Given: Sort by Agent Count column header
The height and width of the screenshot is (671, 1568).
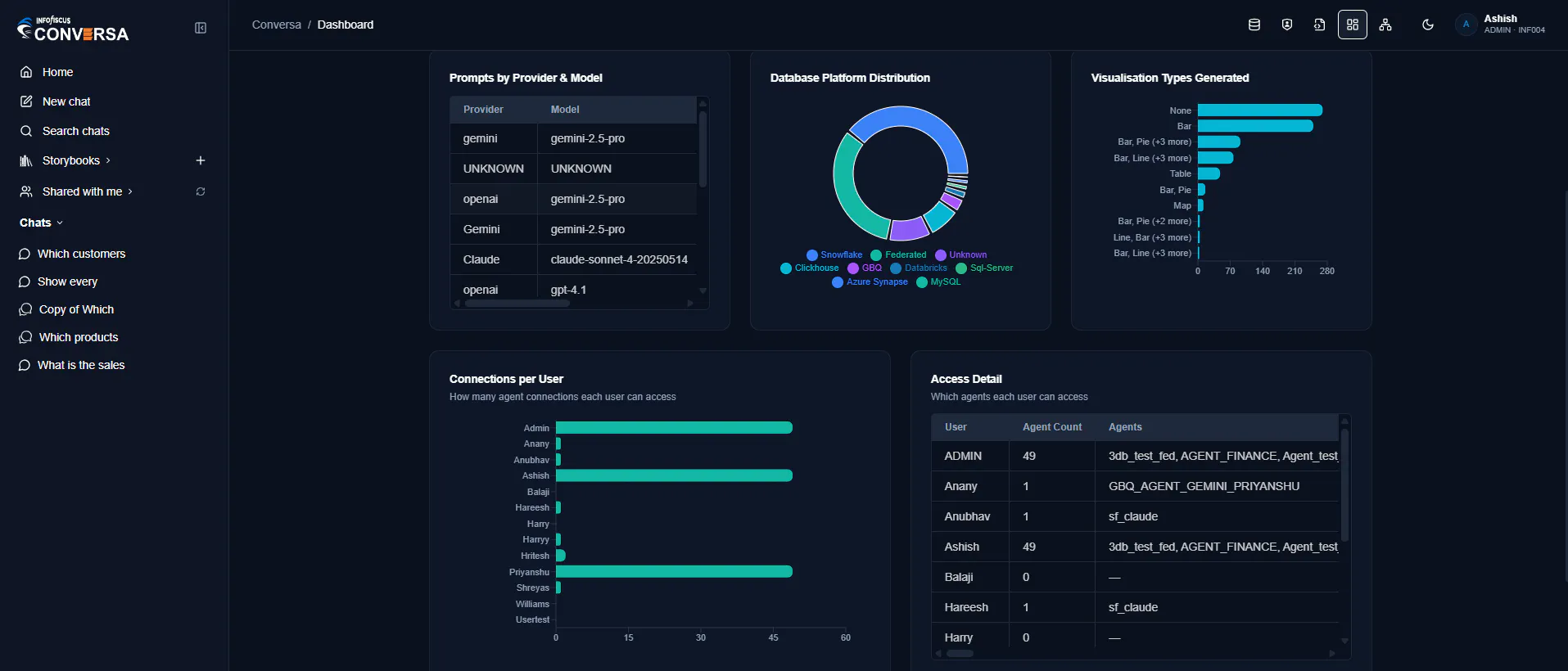Looking at the screenshot, I should click(x=1052, y=427).
